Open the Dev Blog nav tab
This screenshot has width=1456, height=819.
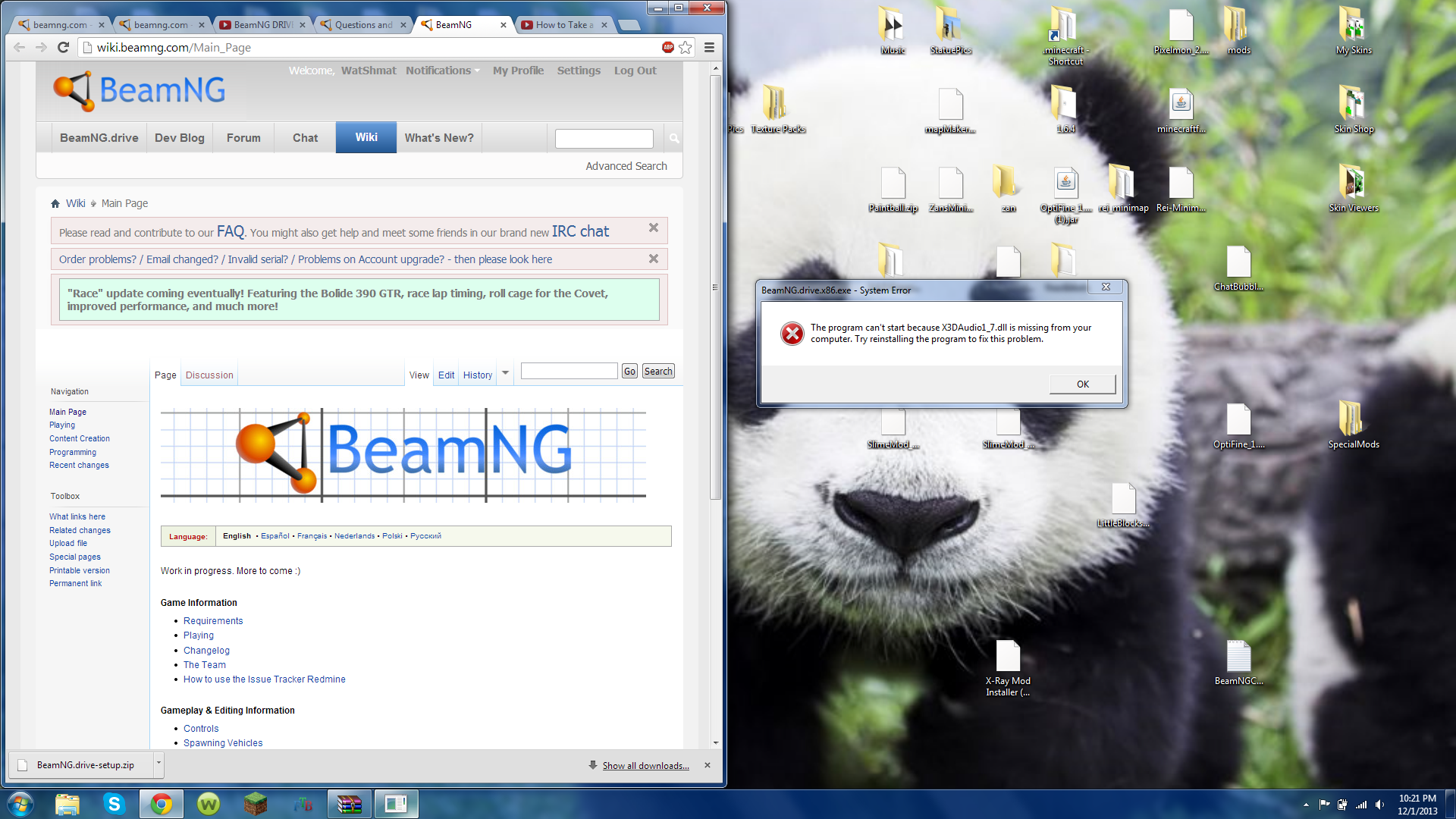click(180, 138)
